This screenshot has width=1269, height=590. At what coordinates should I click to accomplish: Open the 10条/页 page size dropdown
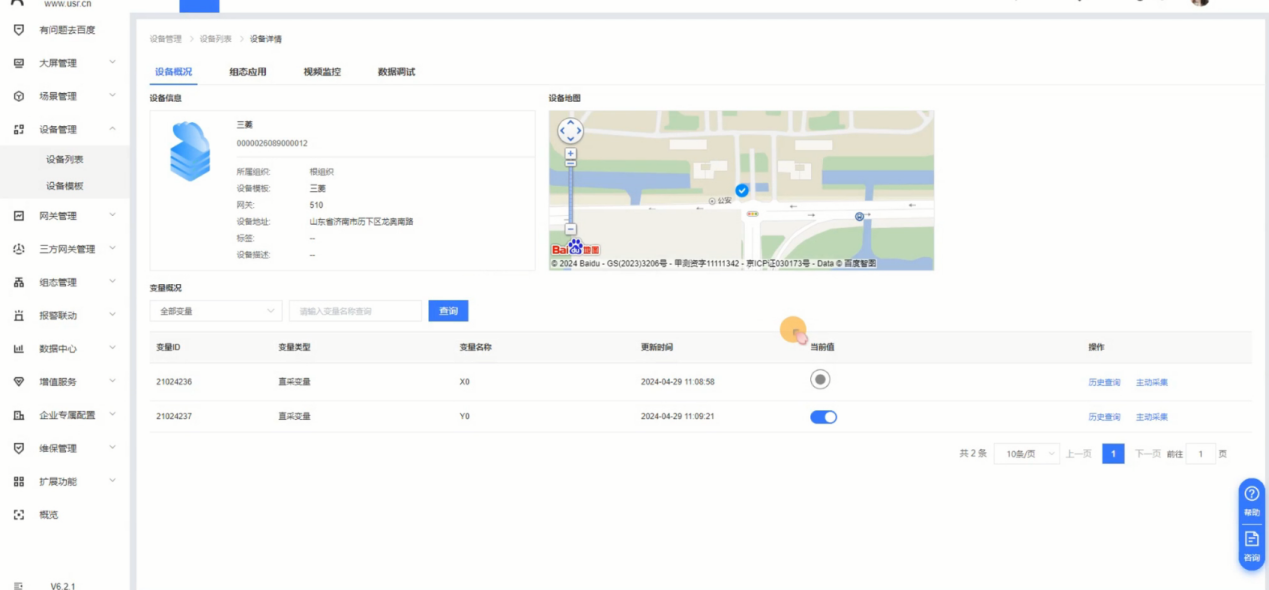(x=1026, y=454)
